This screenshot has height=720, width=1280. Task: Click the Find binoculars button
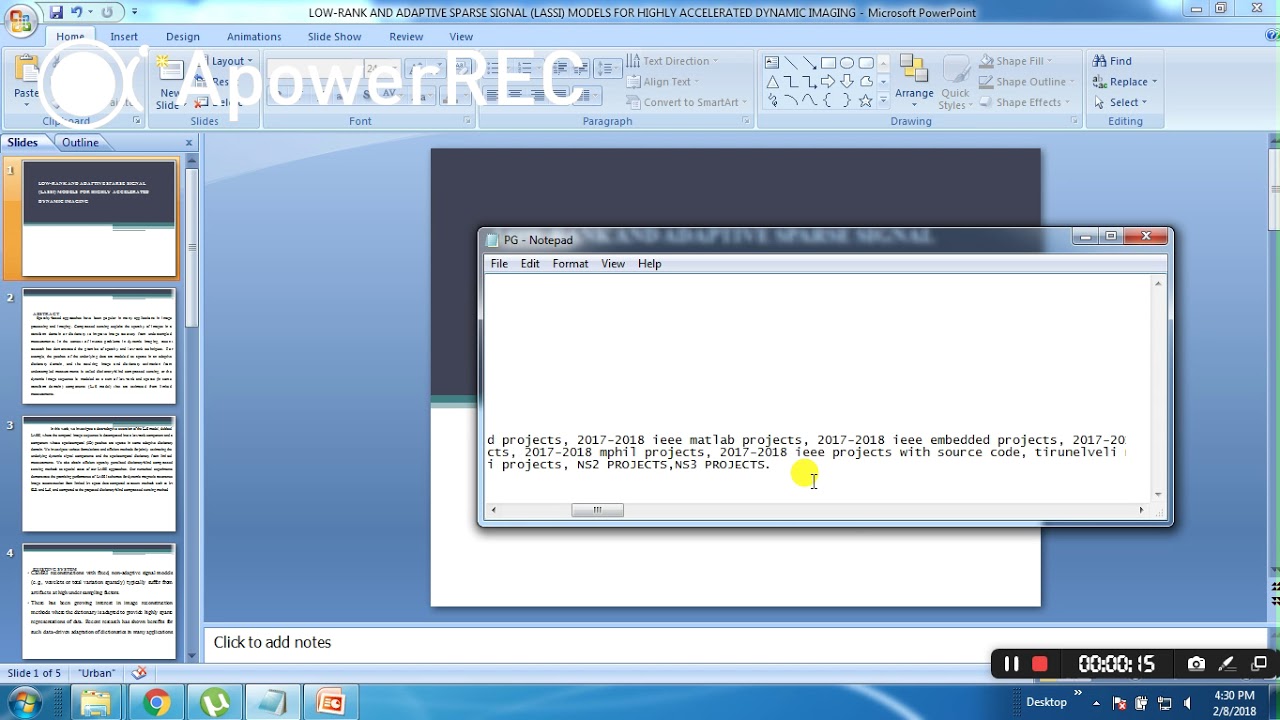point(1112,61)
